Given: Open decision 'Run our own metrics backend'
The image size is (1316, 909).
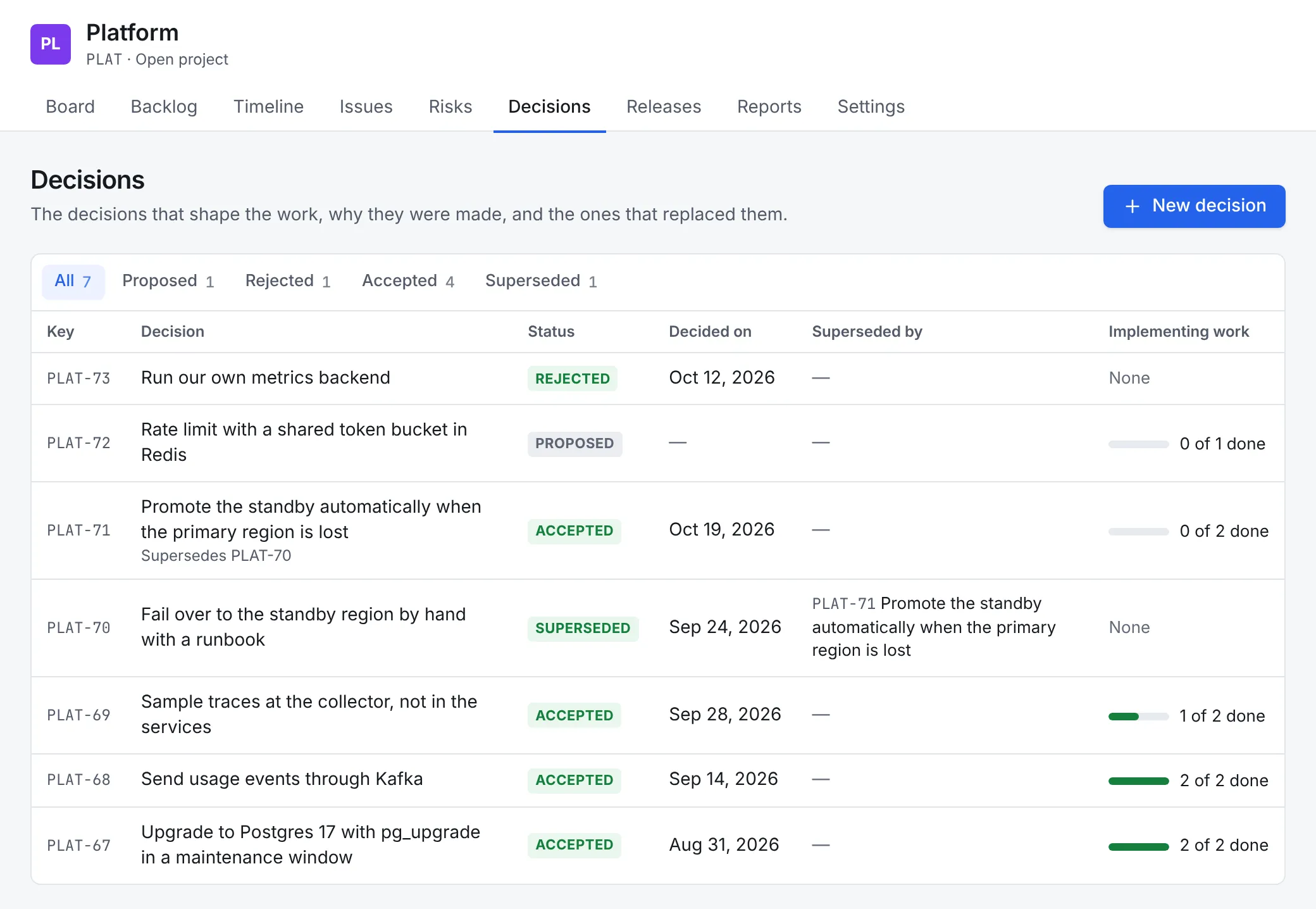Looking at the screenshot, I should coord(266,378).
